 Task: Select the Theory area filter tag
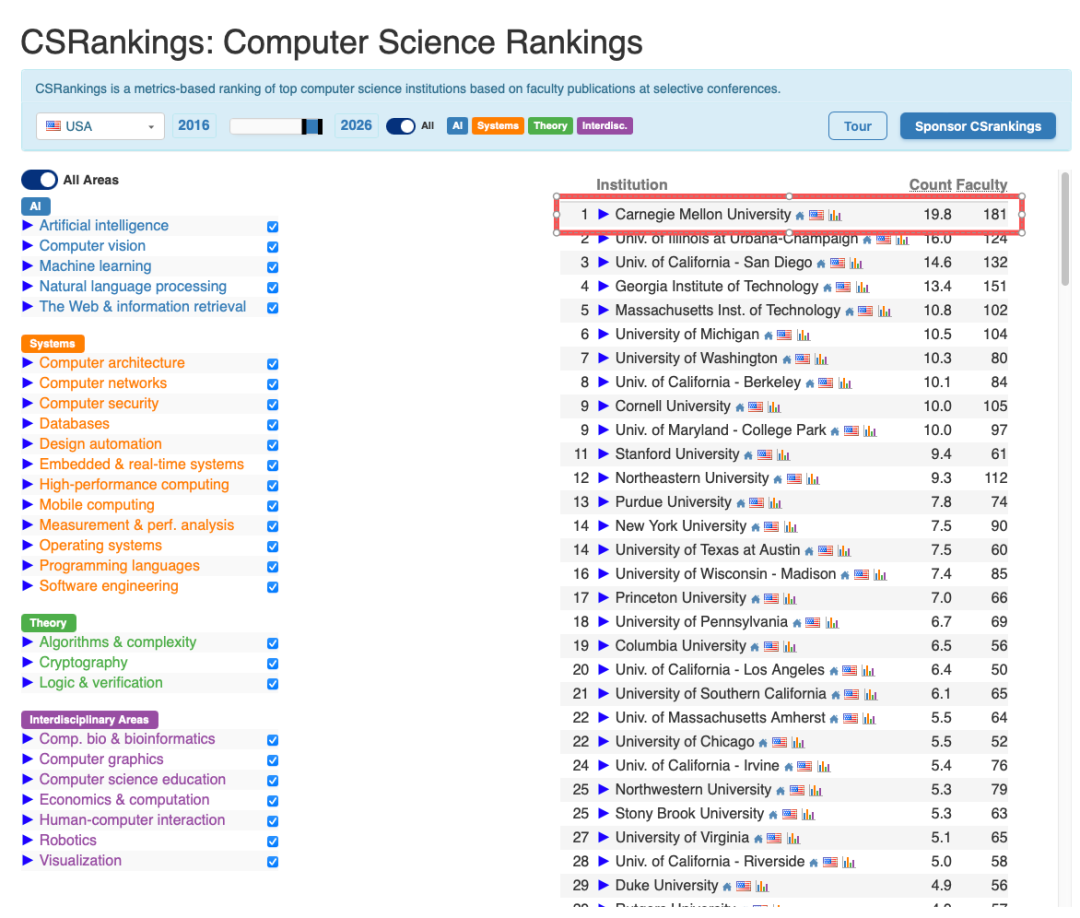click(x=550, y=126)
